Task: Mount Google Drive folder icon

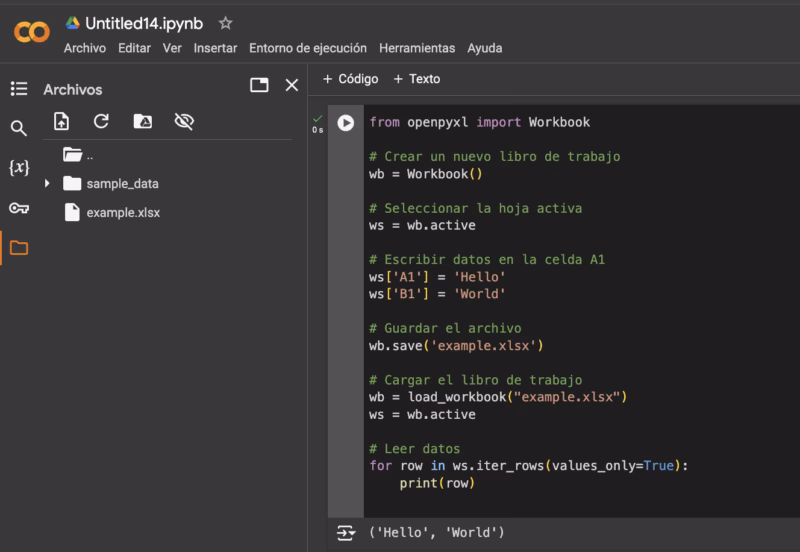Action: [x=142, y=121]
